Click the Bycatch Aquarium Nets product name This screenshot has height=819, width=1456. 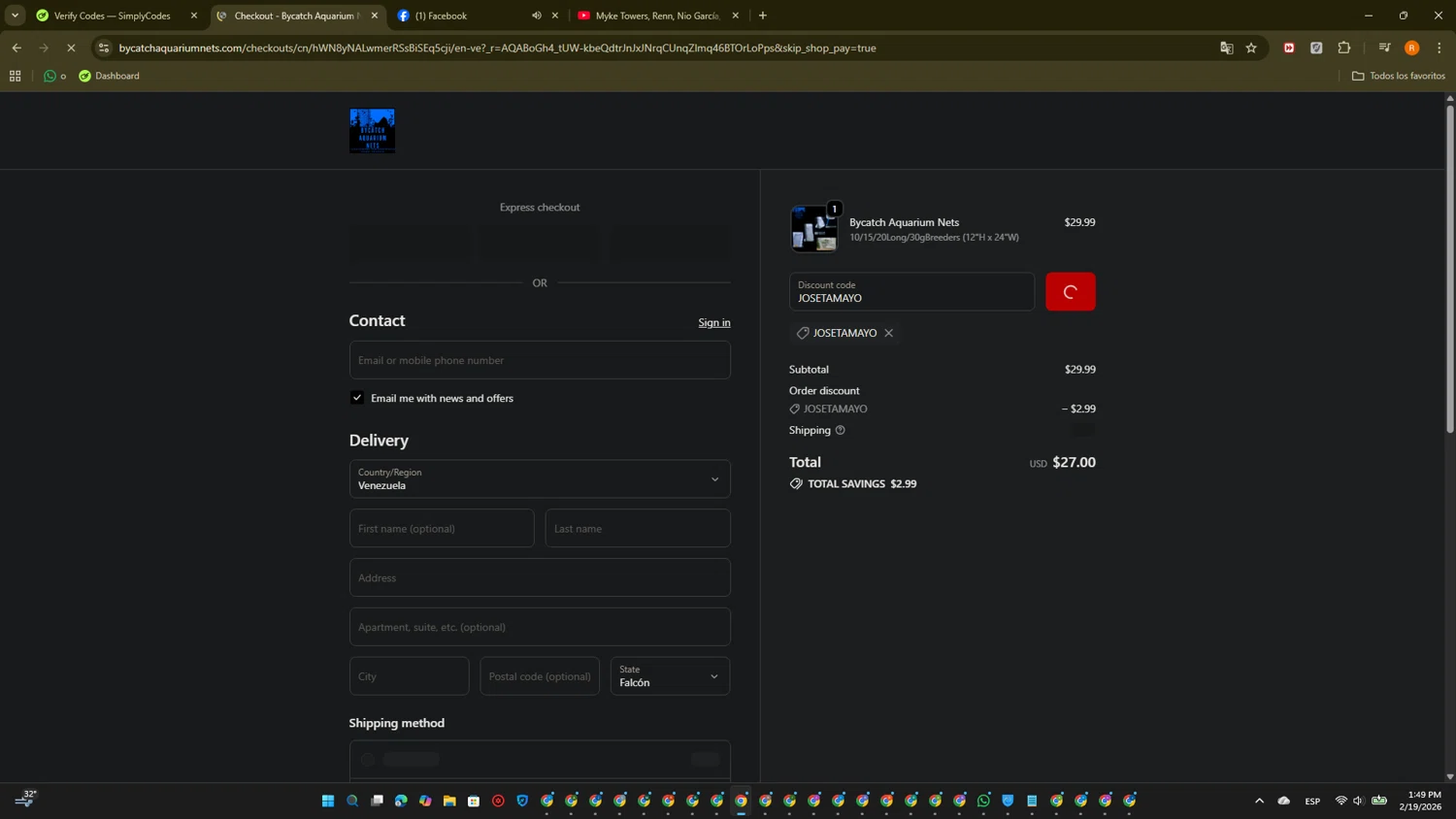point(904,222)
